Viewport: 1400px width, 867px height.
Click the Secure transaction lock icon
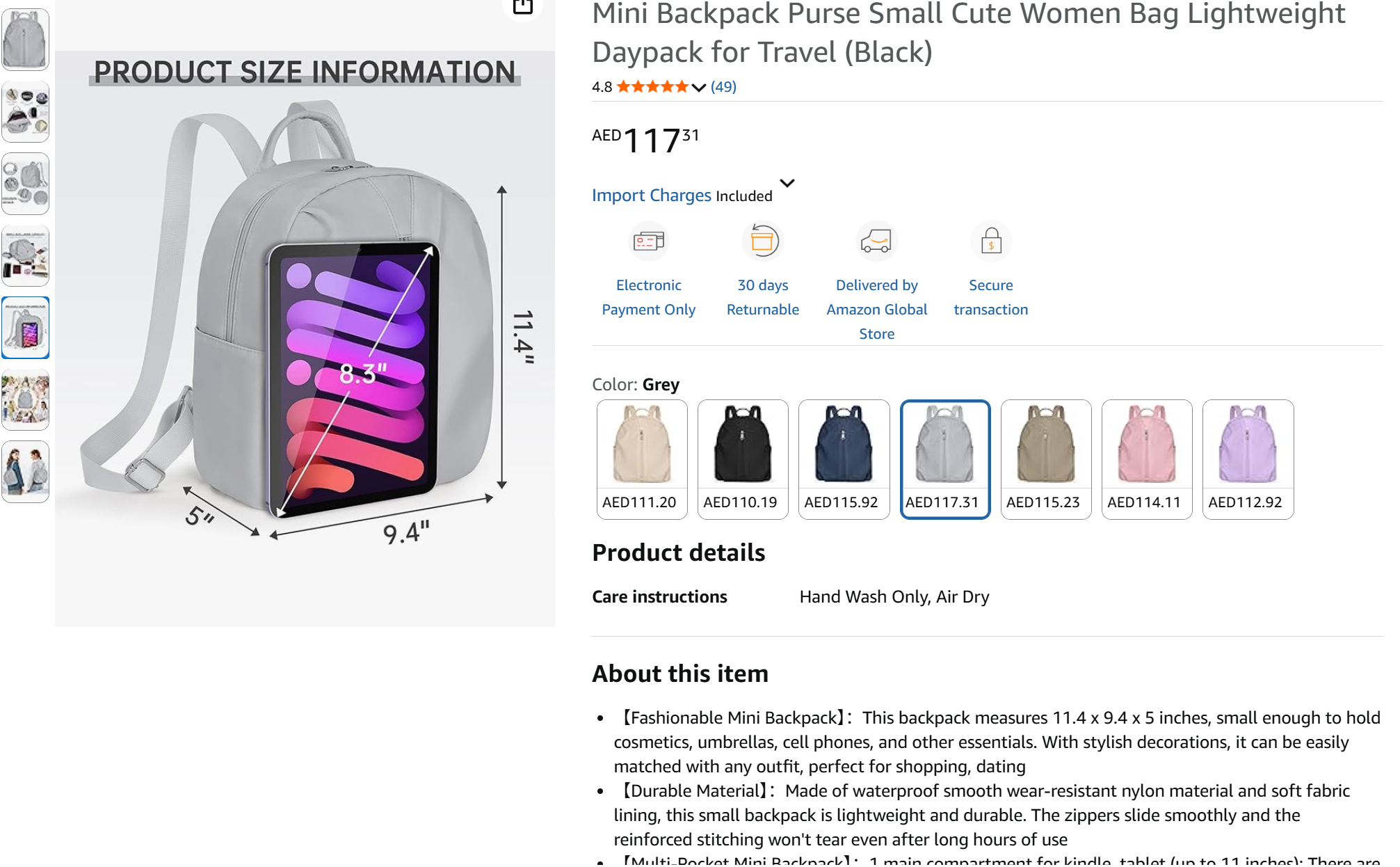tap(990, 241)
